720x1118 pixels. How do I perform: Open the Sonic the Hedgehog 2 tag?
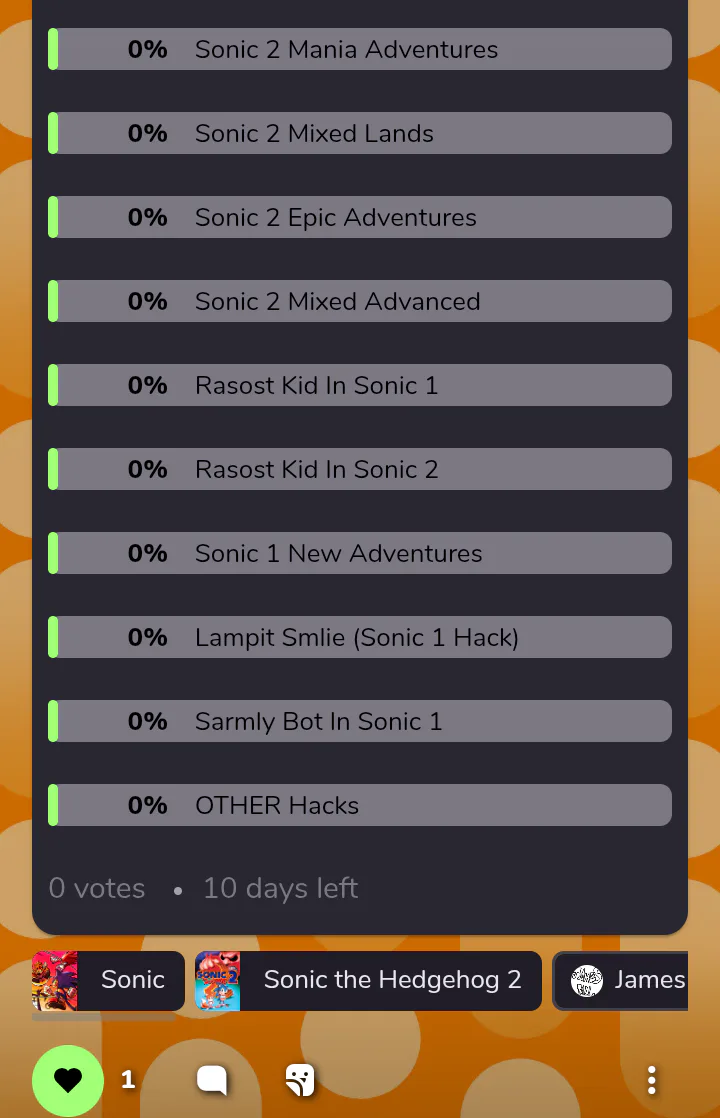click(x=369, y=980)
